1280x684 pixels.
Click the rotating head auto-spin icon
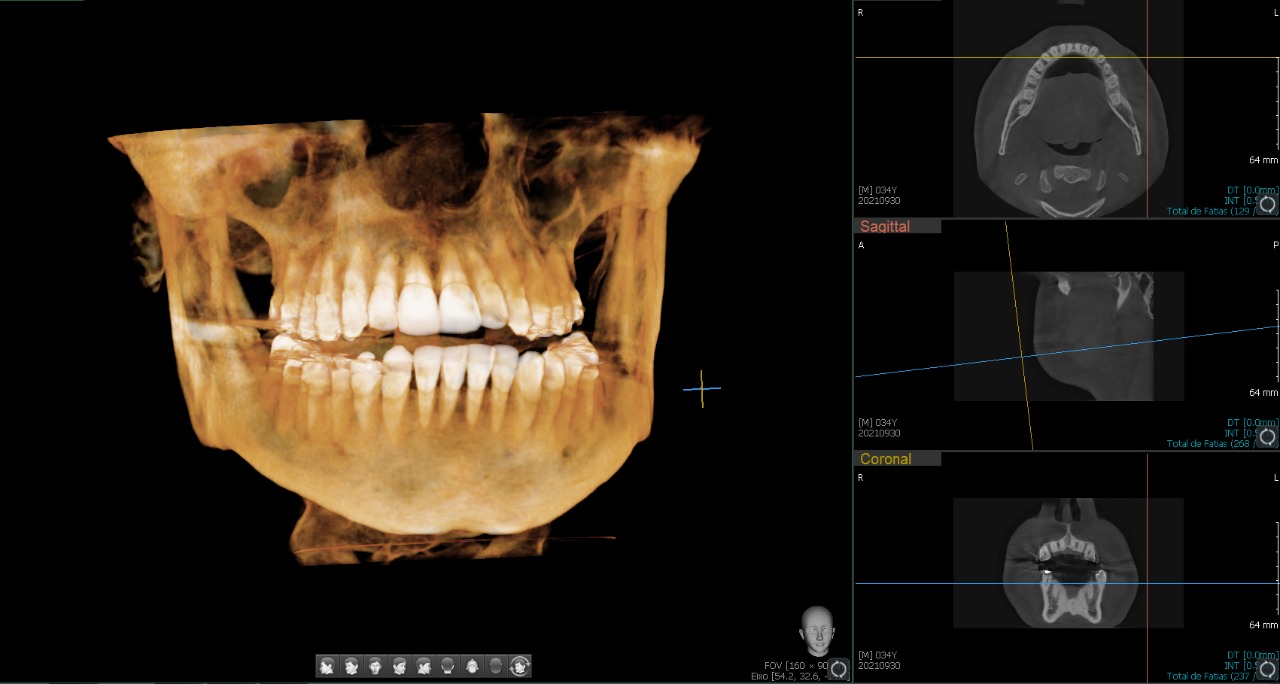click(x=520, y=666)
